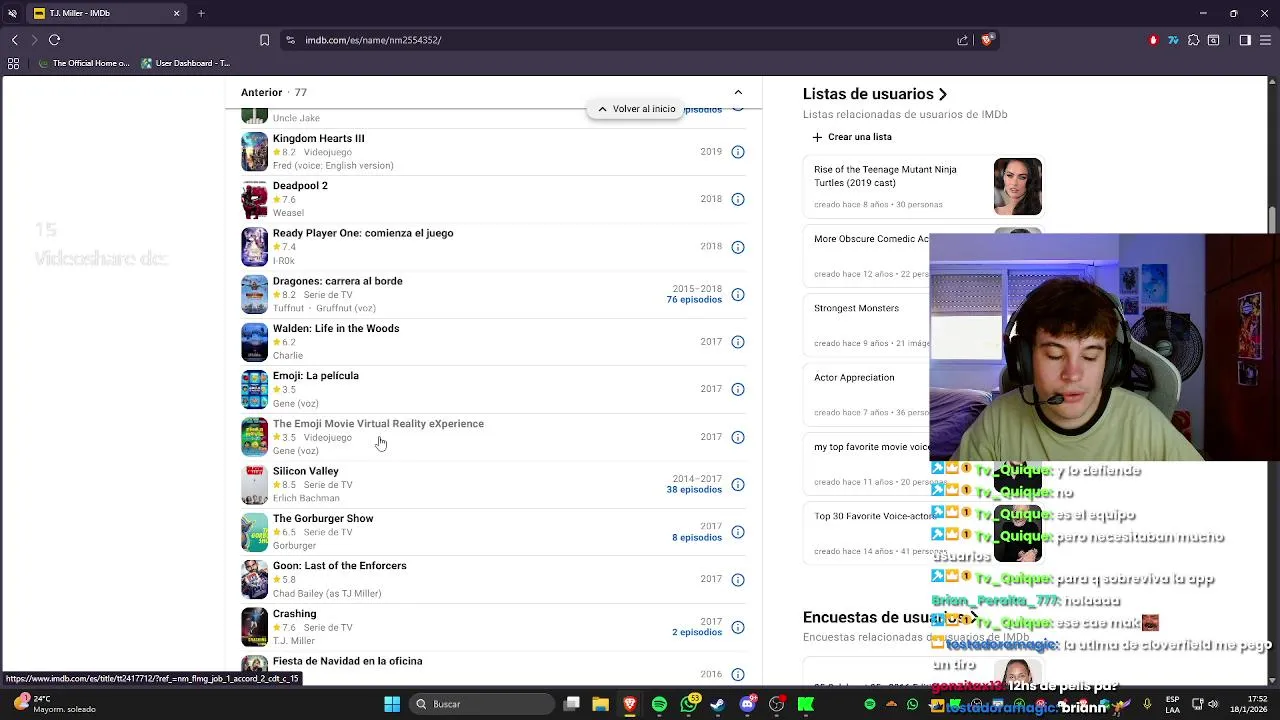Open info icon for Goon: Last of the Enforcers

click(738, 579)
